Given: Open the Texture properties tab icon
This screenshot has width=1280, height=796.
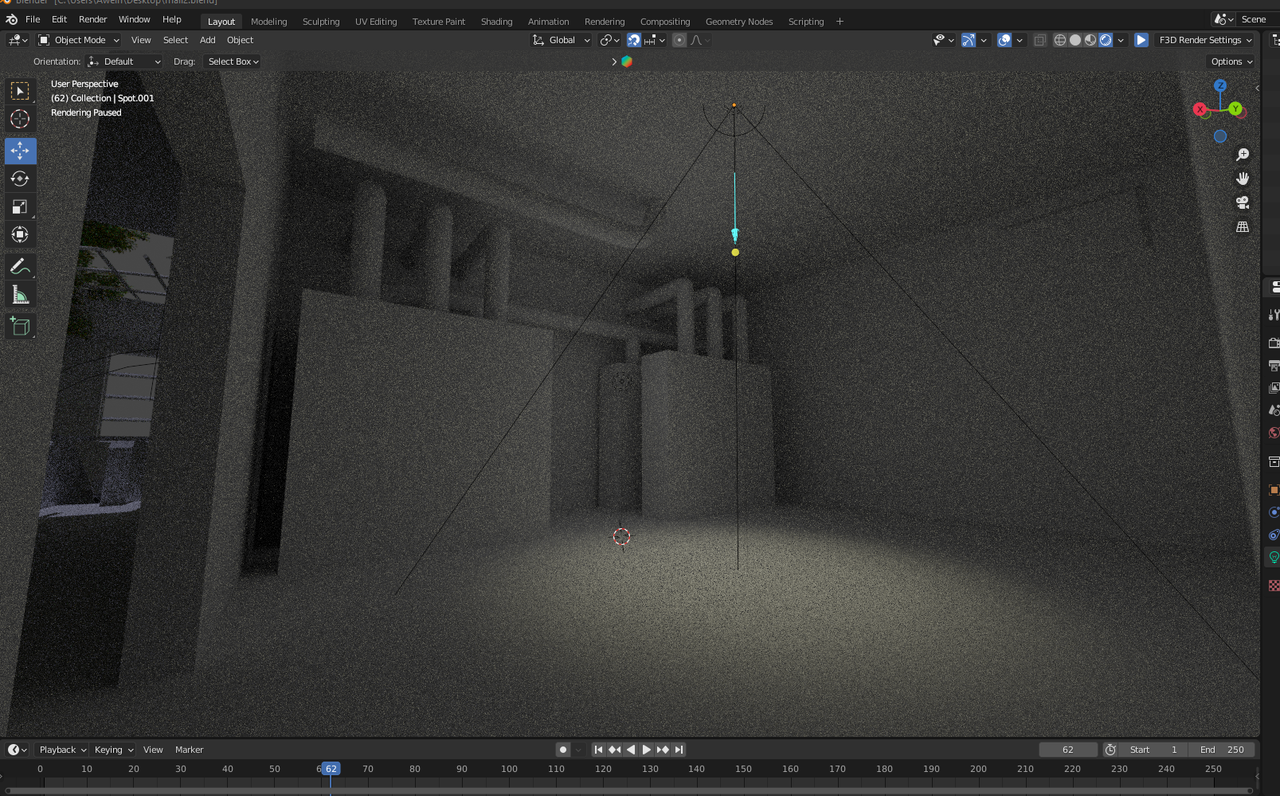Looking at the screenshot, I should 1274,586.
